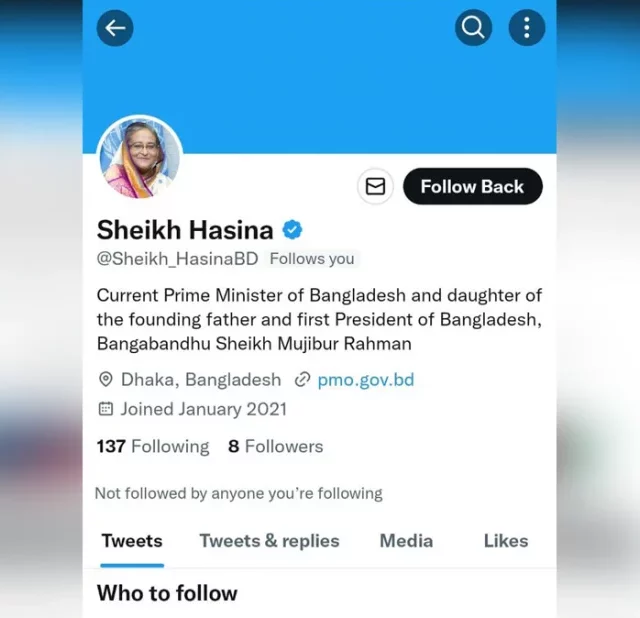
Task: Open the search magnifier icon
Action: (473, 28)
